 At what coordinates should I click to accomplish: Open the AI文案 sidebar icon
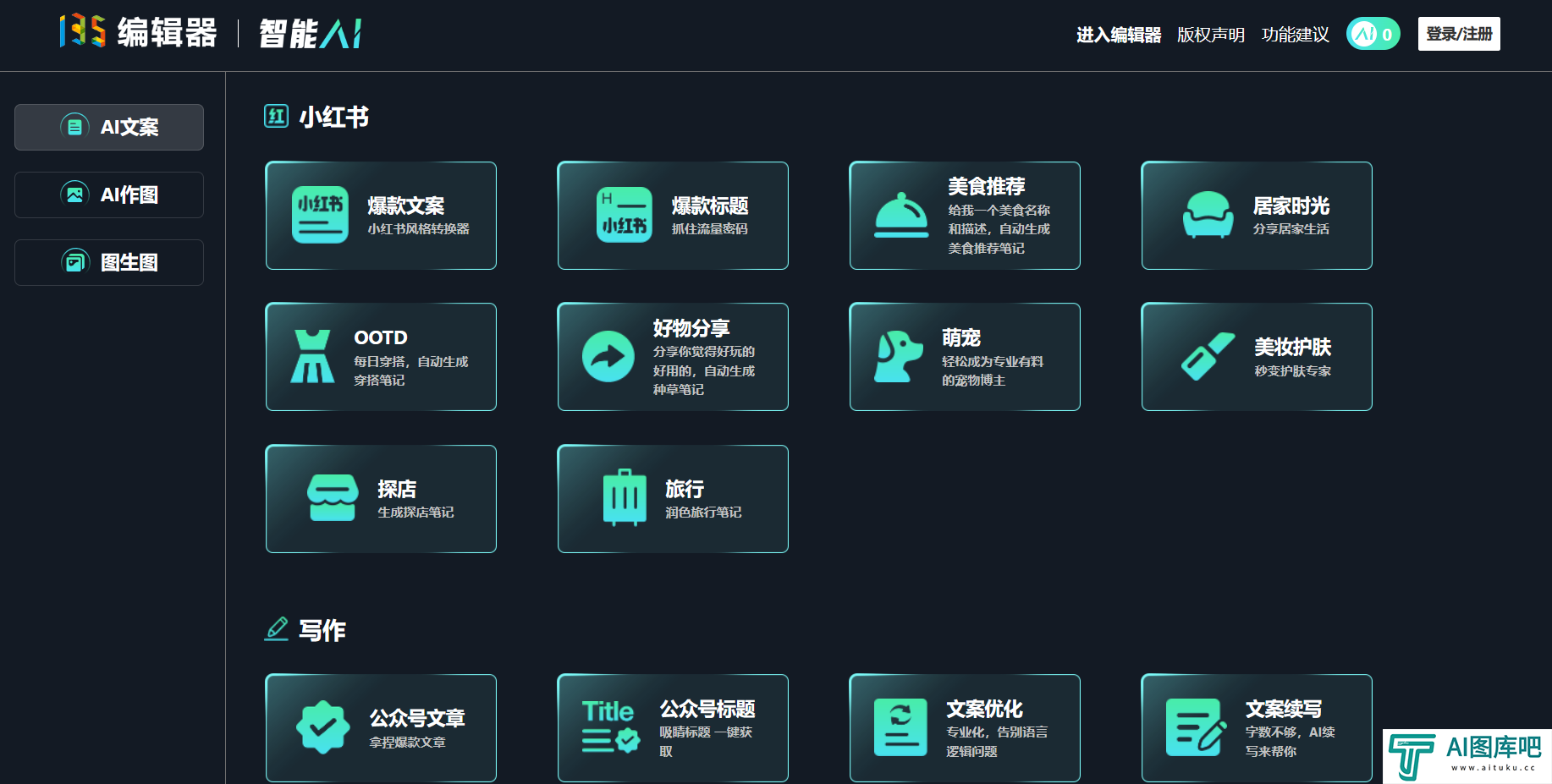point(74,127)
